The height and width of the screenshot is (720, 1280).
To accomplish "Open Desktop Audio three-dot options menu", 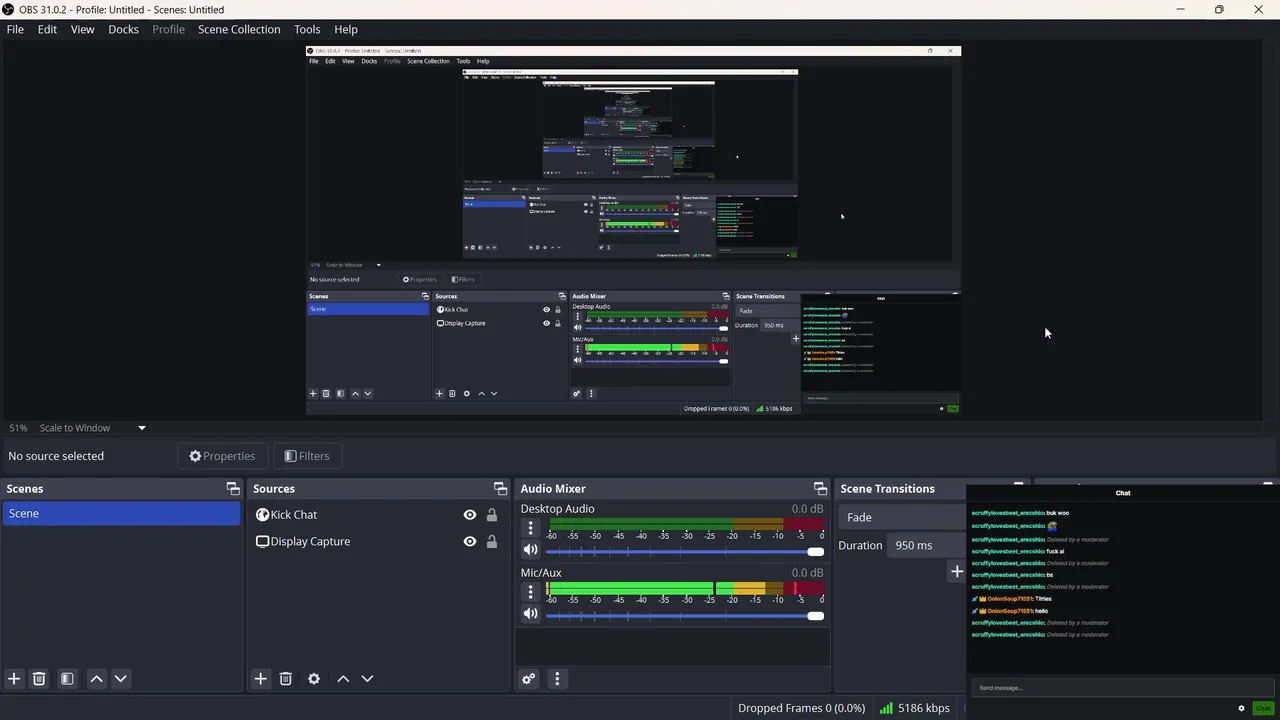I will [x=531, y=528].
